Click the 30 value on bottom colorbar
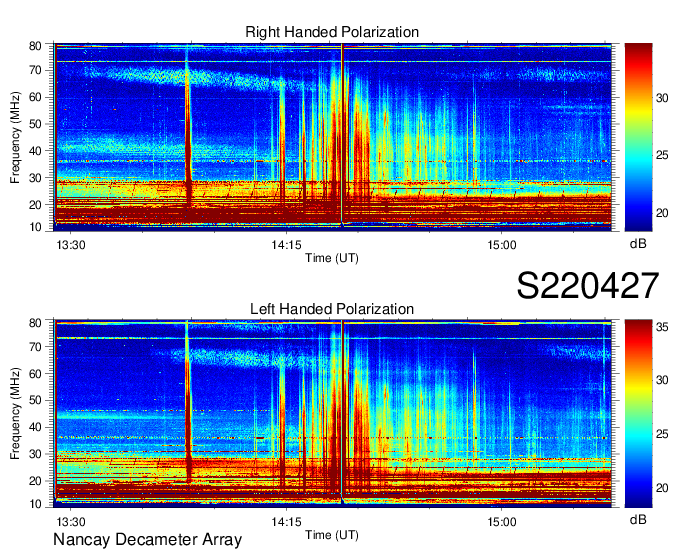This screenshot has width=680, height=552. coord(662,380)
